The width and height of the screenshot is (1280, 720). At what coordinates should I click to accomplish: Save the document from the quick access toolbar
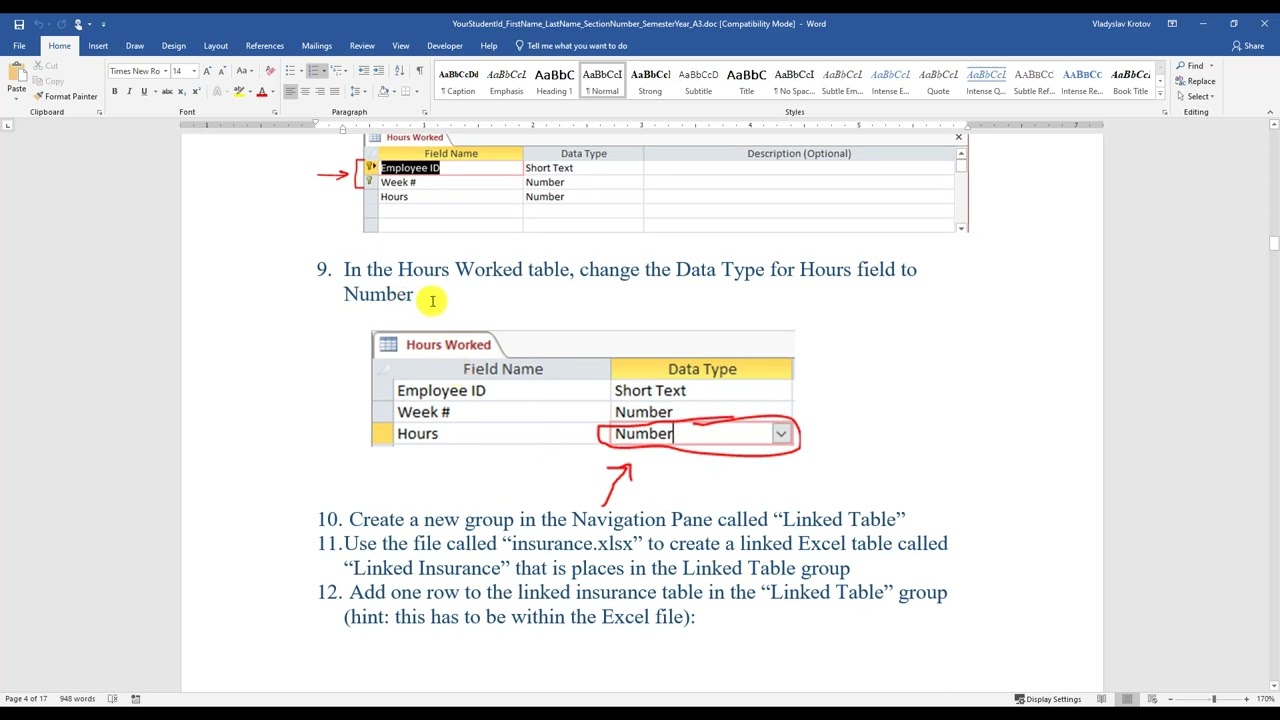[x=19, y=24]
